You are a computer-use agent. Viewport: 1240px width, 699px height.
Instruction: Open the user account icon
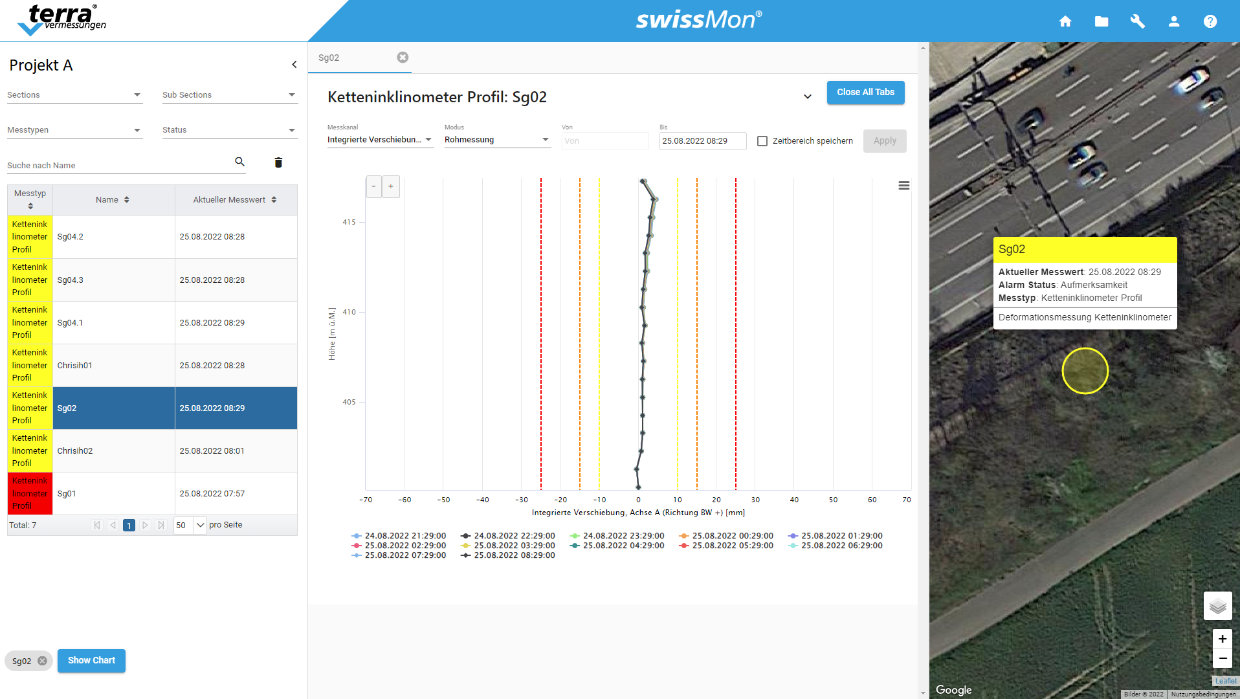tap(1174, 21)
